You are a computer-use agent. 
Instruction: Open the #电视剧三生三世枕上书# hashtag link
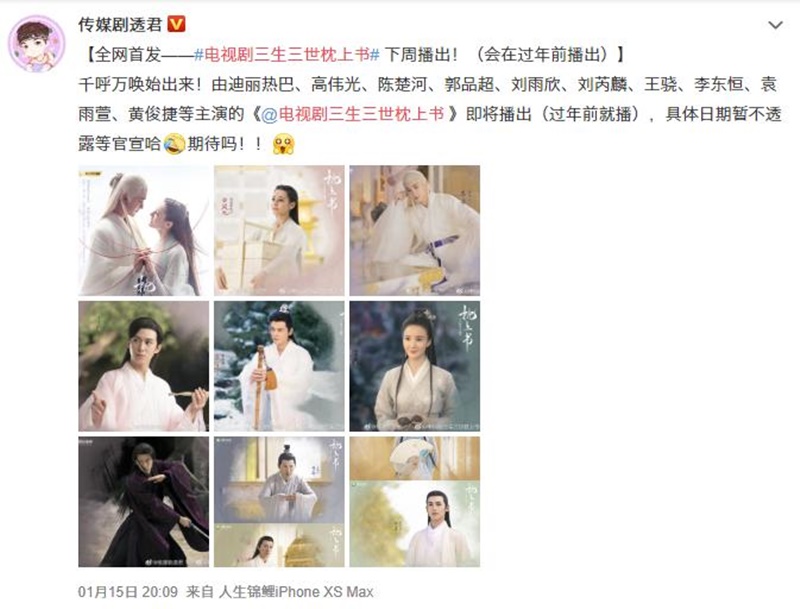(x=287, y=55)
